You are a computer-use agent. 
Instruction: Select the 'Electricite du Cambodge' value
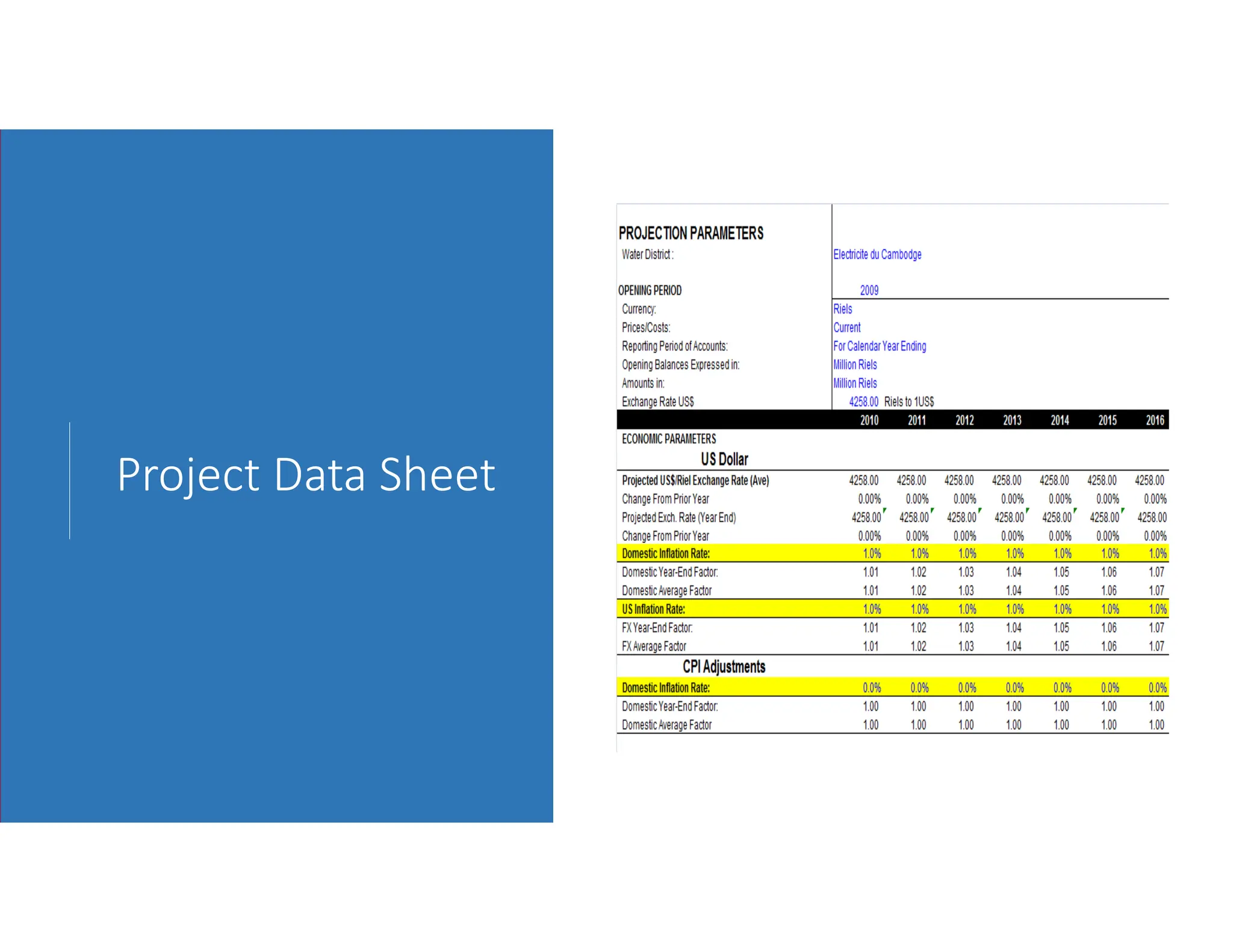click(877, 255)
